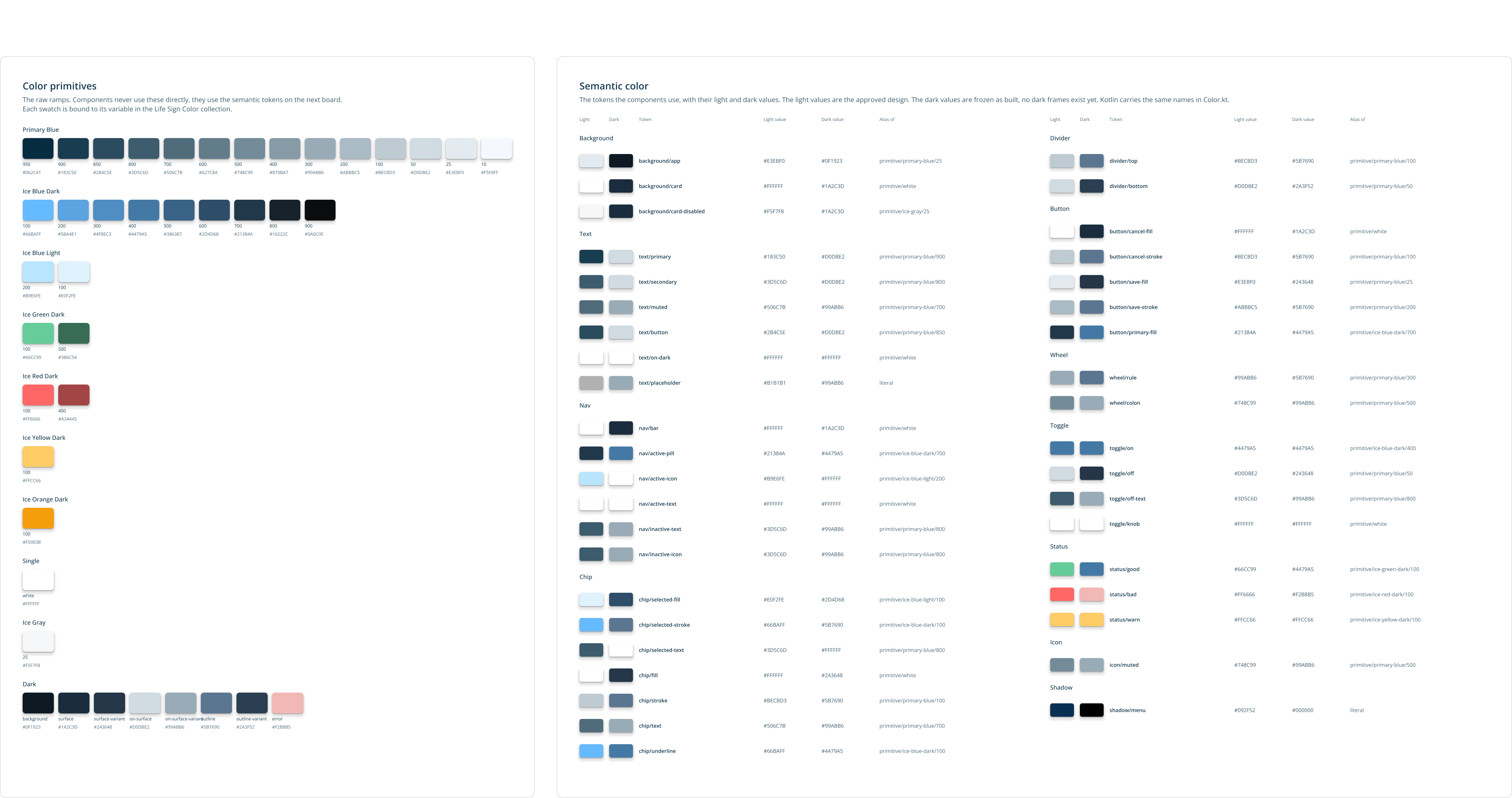Select the Ice Orange Dark 100 swatch

pos(38,518)
